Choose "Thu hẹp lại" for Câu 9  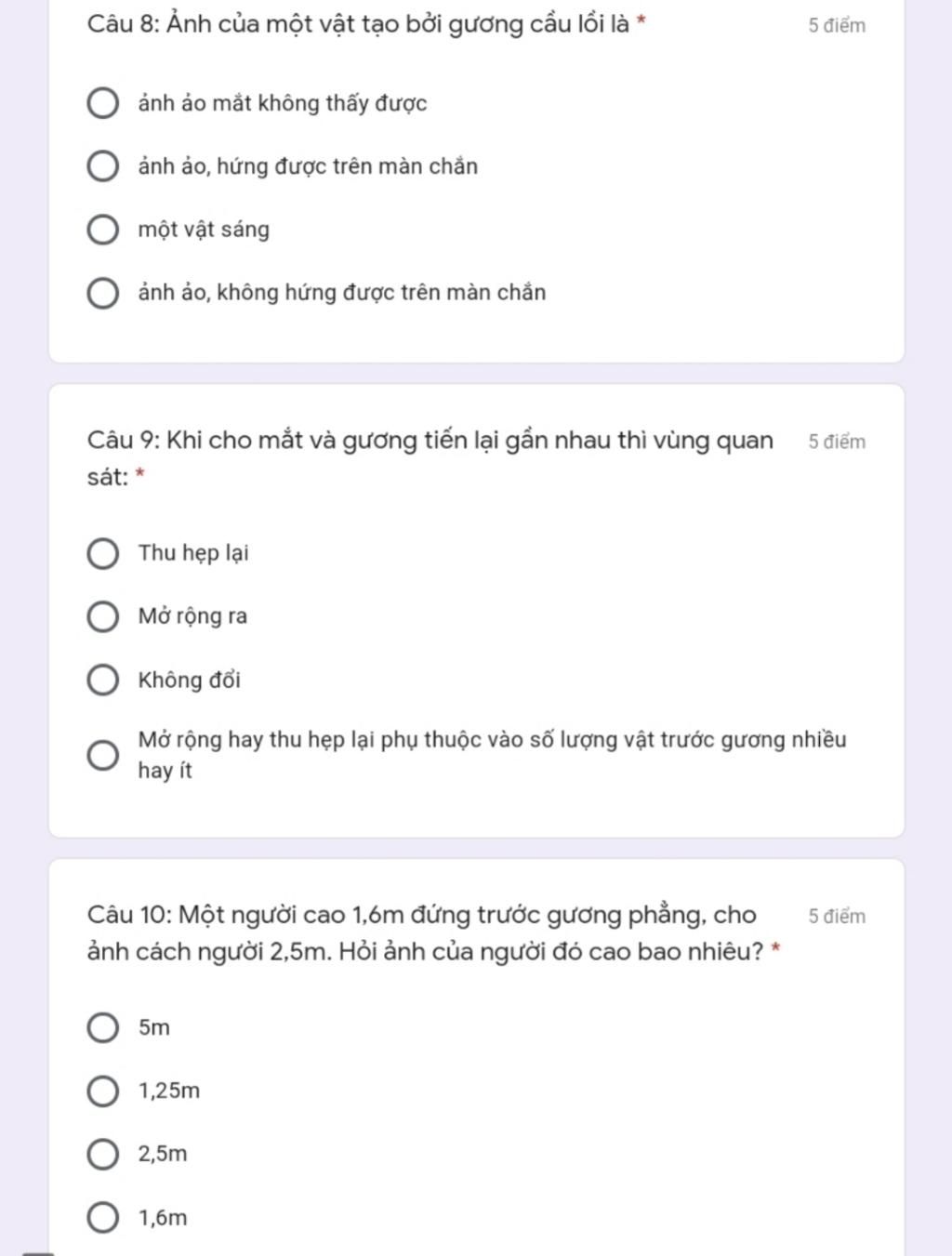tap(102, 553)
